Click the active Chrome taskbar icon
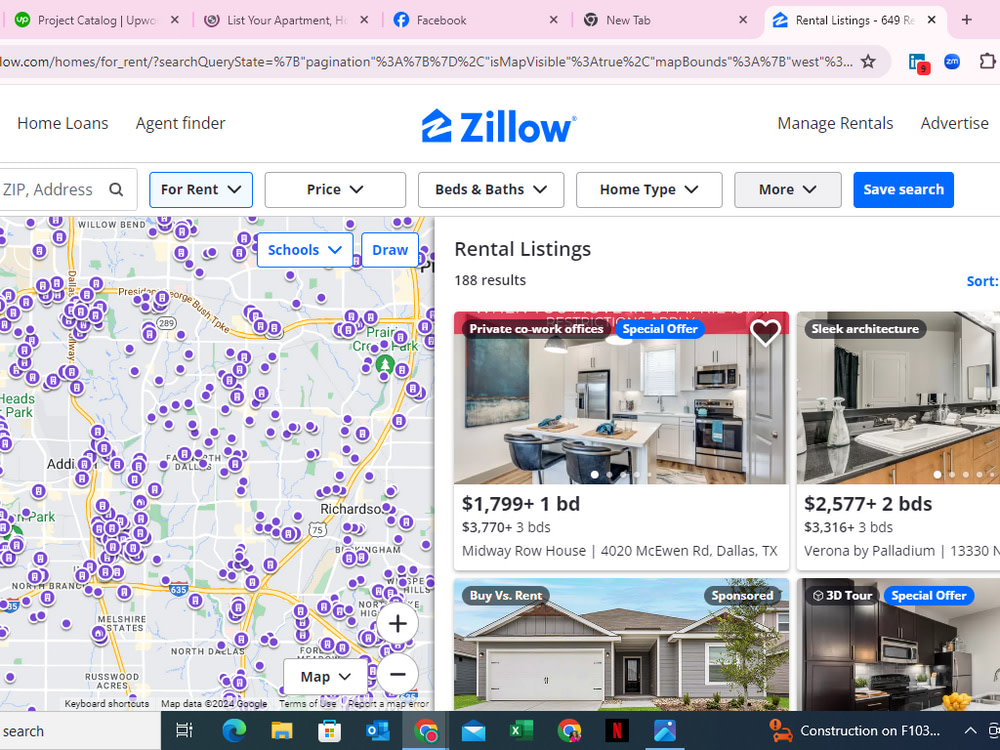 click(x=425, y=730)
